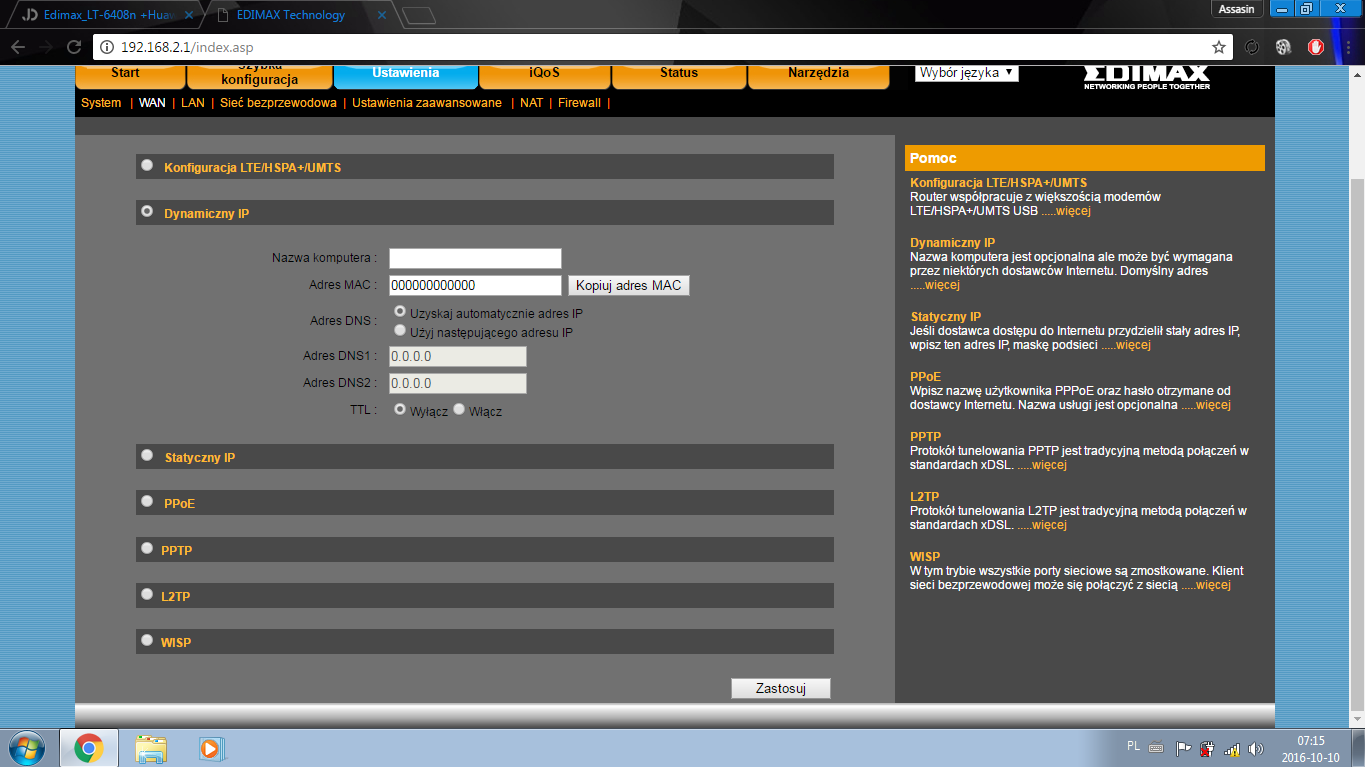This screenshot has height=767, width=1365.
Task: Reload the router page
Action: point(73,47)
